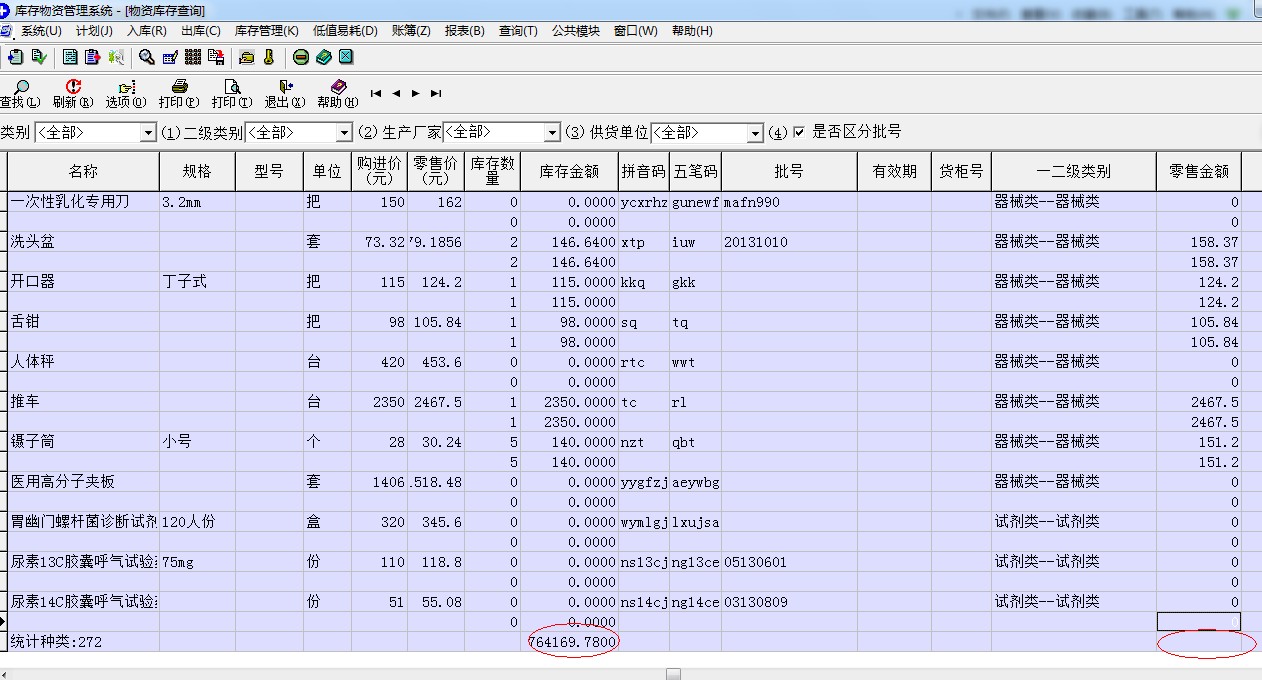Click the green lined report sheet toolbar icon
The image size is (1262, 680).
pos(71,57)
